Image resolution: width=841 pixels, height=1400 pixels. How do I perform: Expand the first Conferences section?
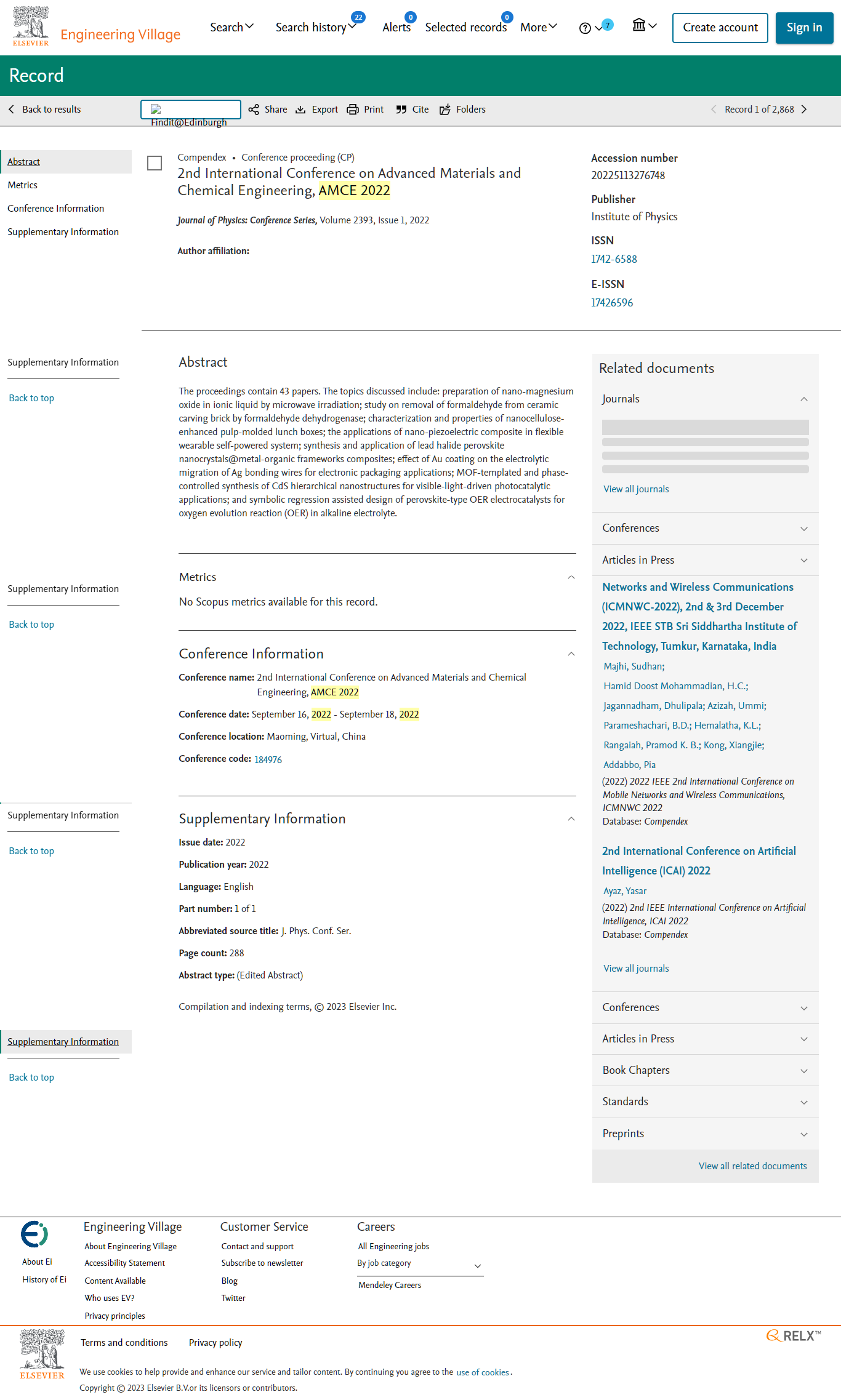[x=705, y=528]
